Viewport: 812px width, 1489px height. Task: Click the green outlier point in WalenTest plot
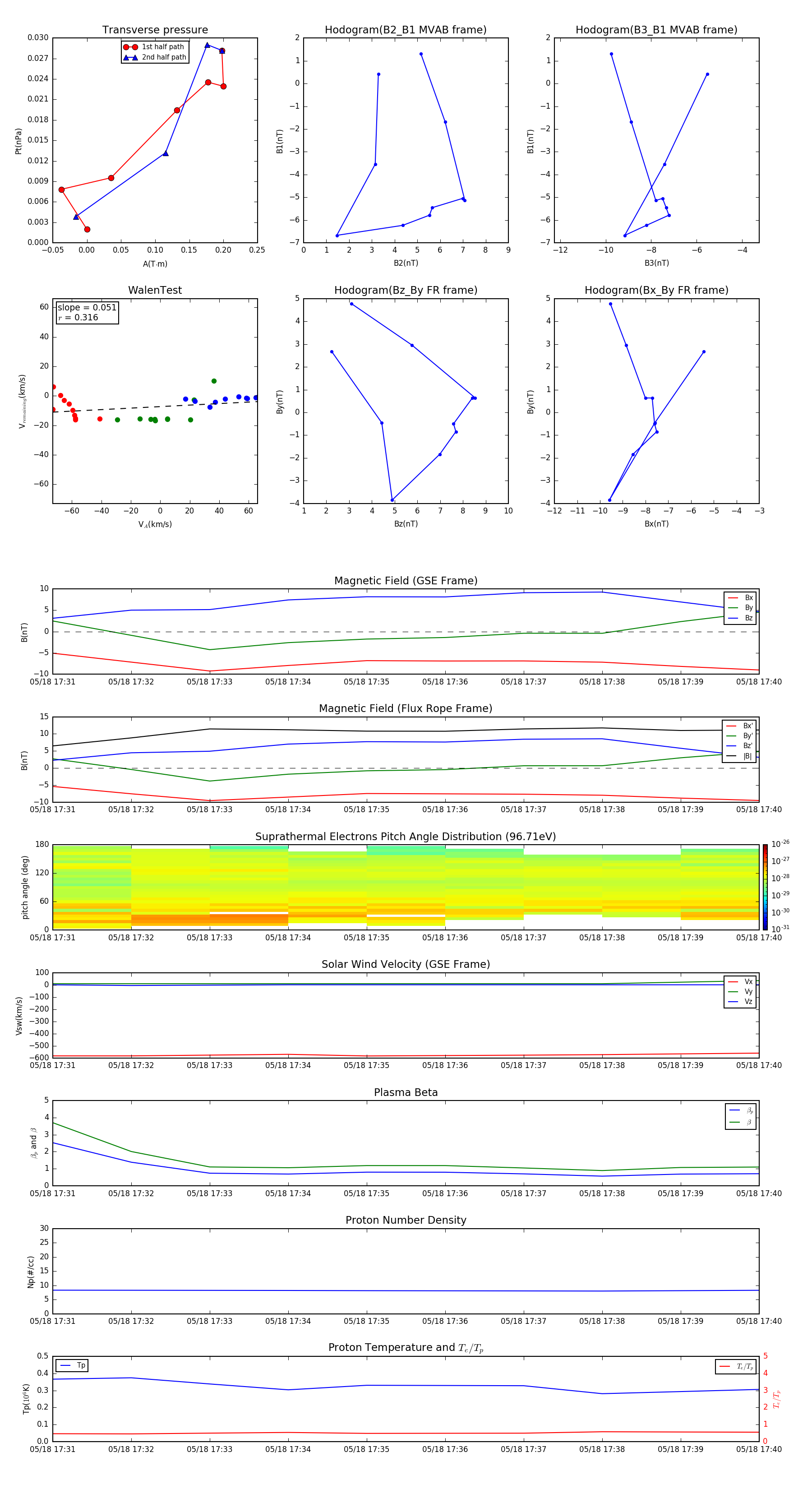[x=214, y=381]
